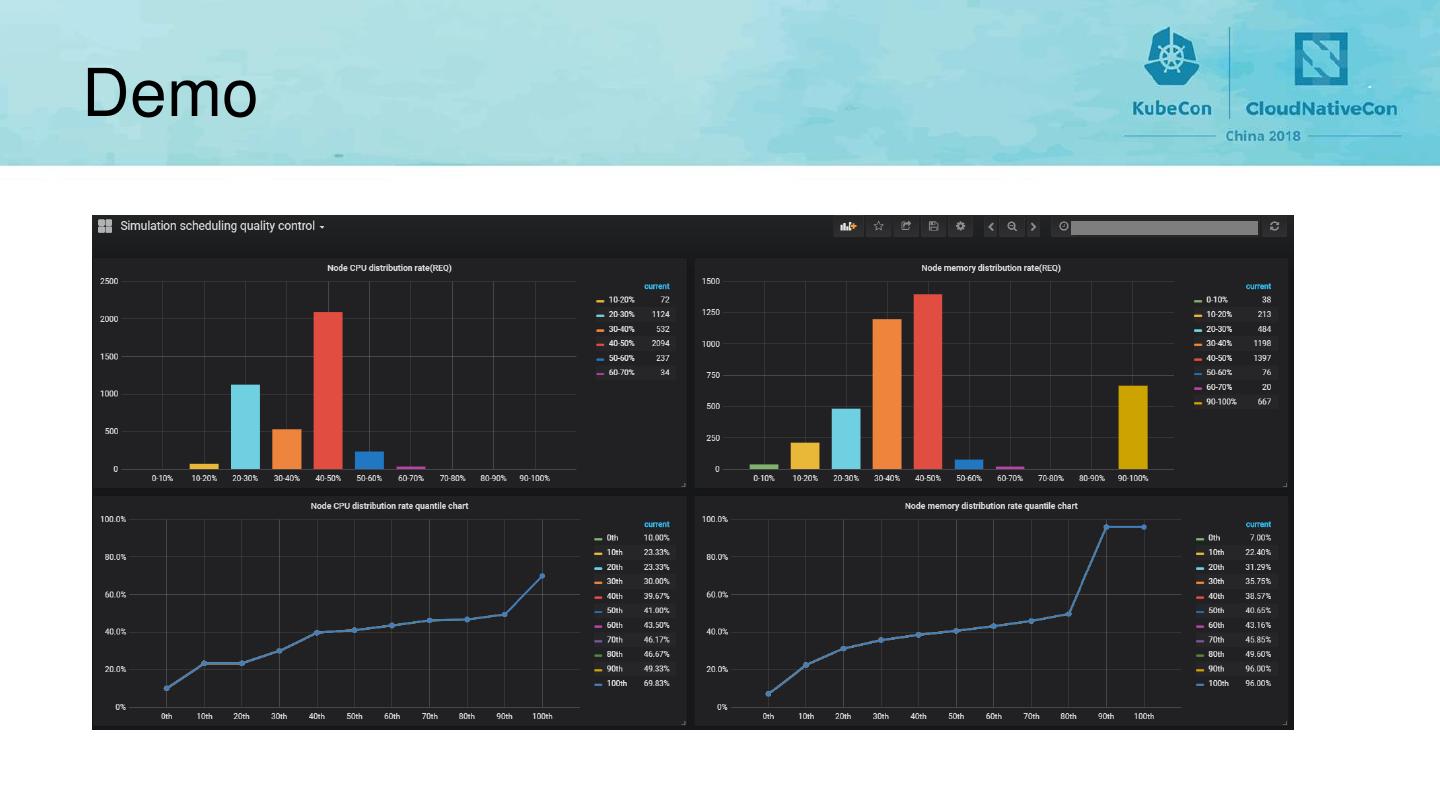1440x810 pixels.
Task: Open Node CPU distribution rate(REQ) panel menu
Action: point(390,268)
